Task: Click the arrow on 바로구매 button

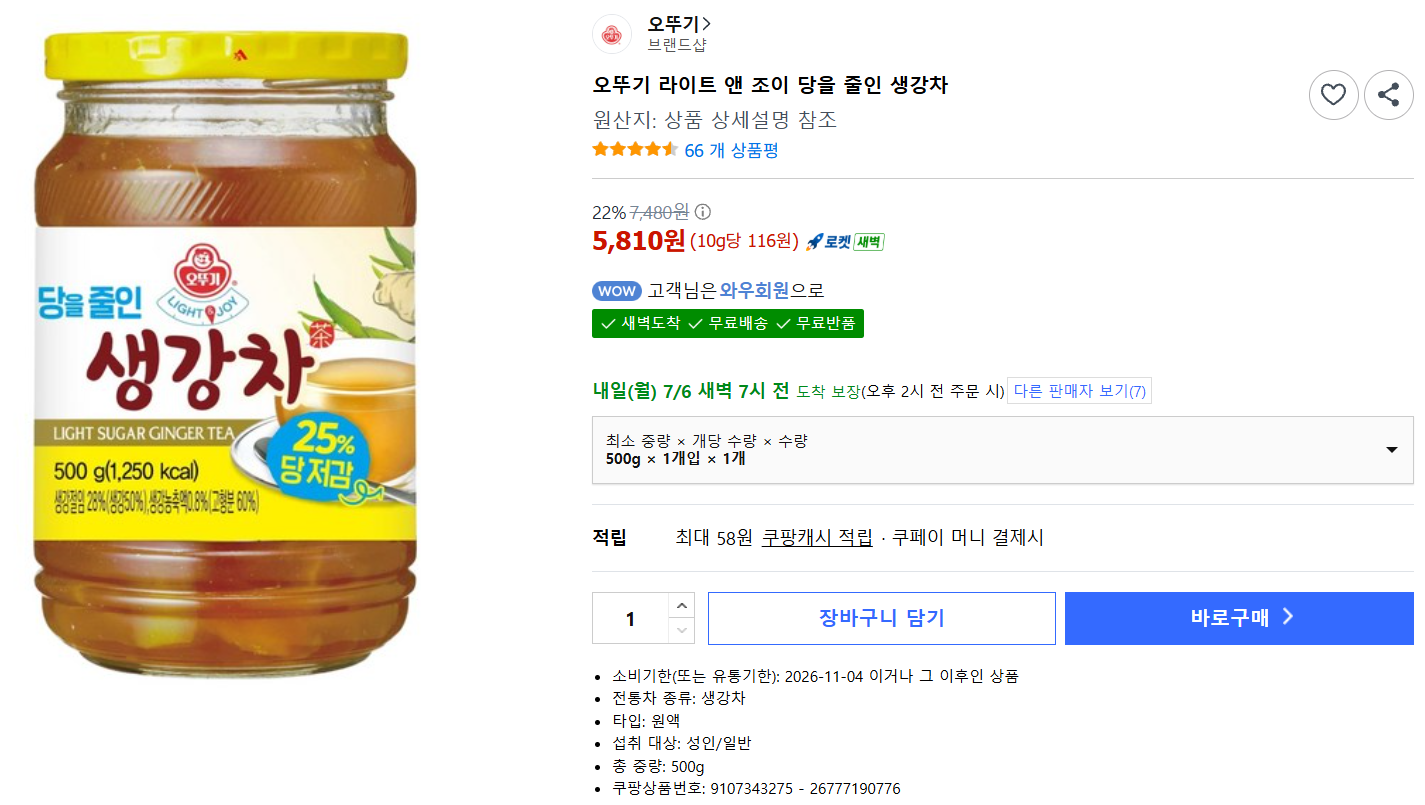Action: (x=1288, y=617)
